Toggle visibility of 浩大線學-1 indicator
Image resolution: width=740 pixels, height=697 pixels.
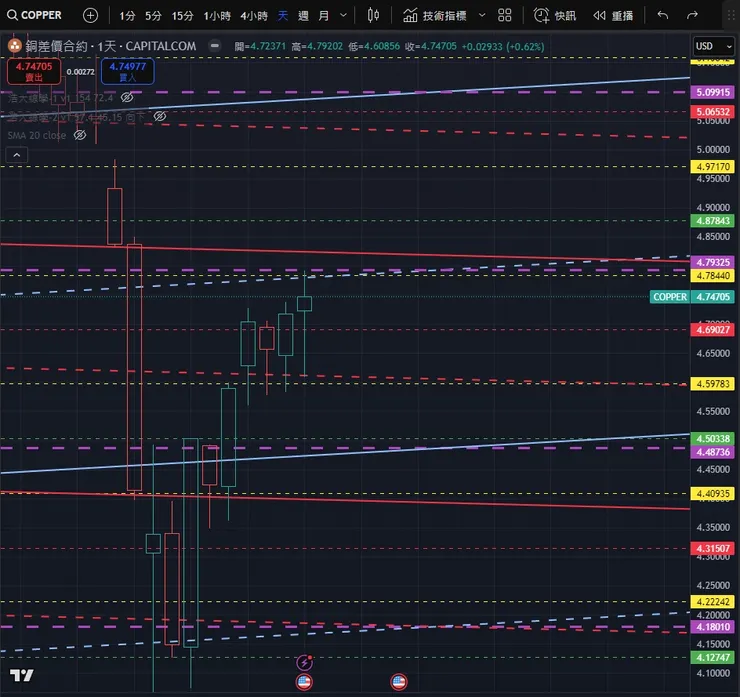tap(126, 98)
